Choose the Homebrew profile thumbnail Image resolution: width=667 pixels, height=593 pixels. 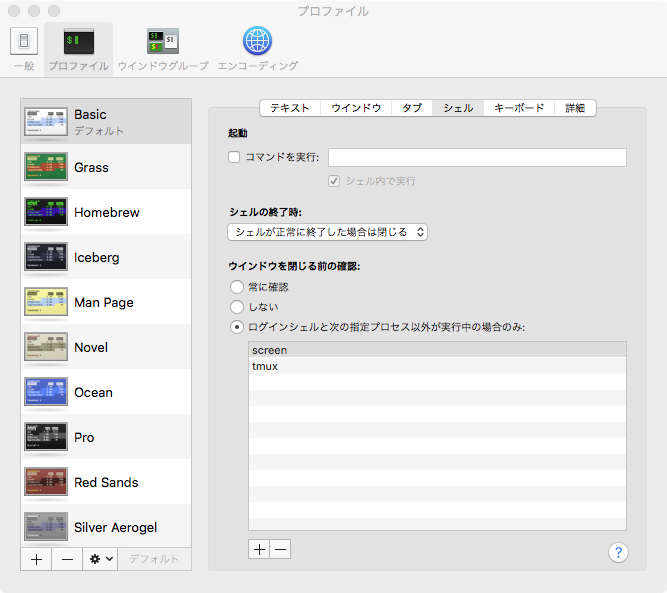pos(46,212)
